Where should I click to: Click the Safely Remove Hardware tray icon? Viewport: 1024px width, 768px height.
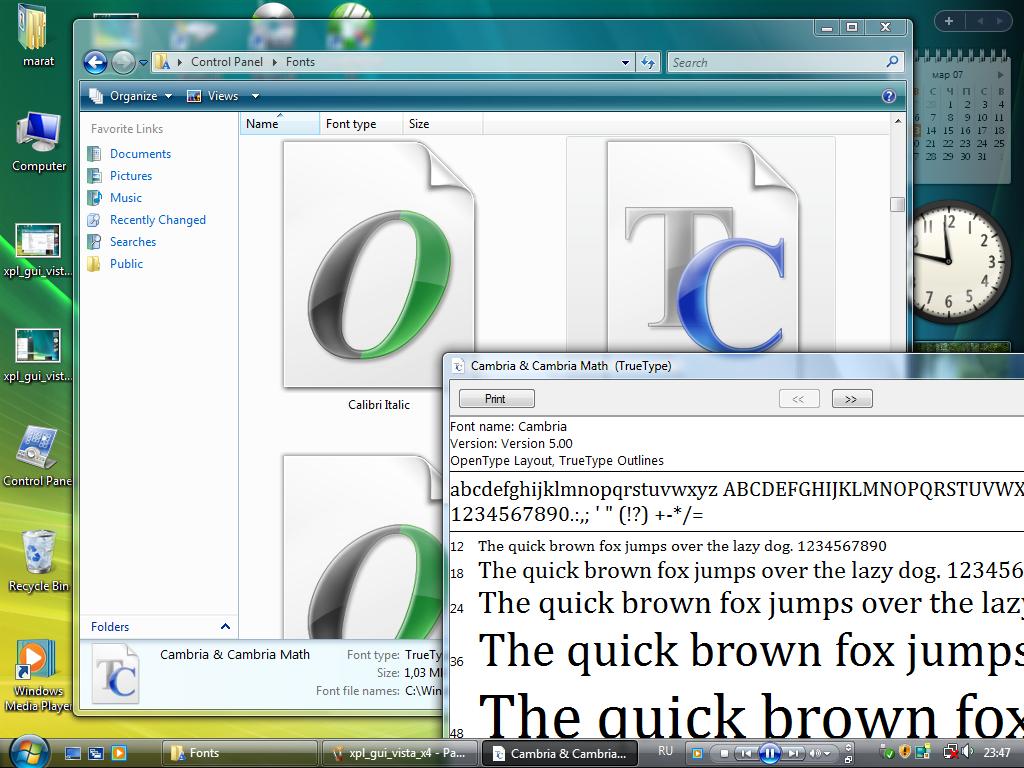coord(887,753)
